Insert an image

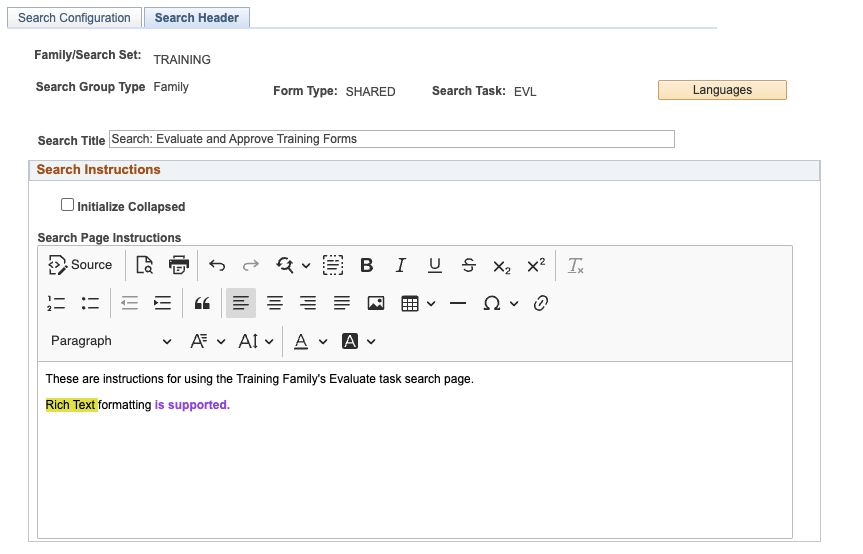(376, 303)
